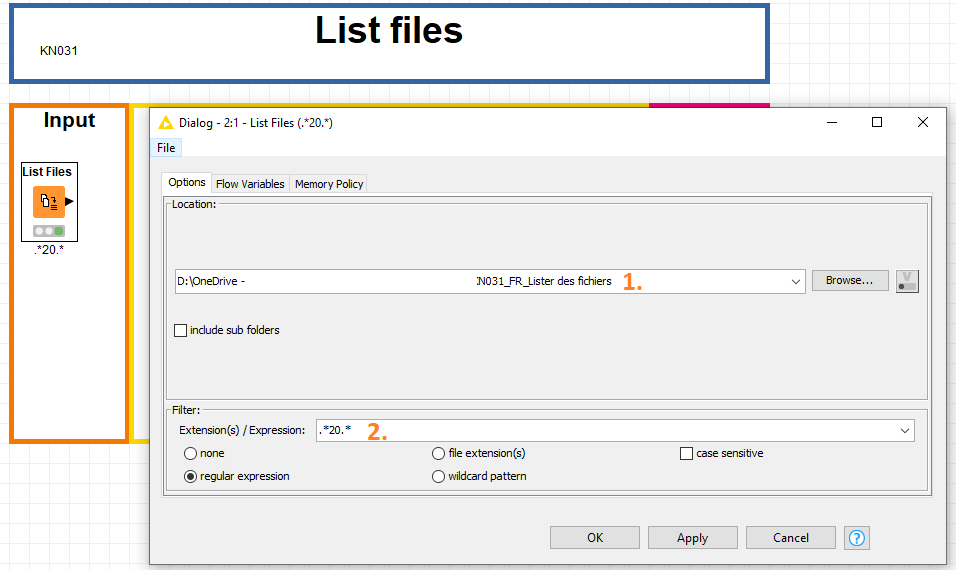Viewport: 972px width, 584px height.
Task: Click the Browse... button
Action: click(850, 281)
